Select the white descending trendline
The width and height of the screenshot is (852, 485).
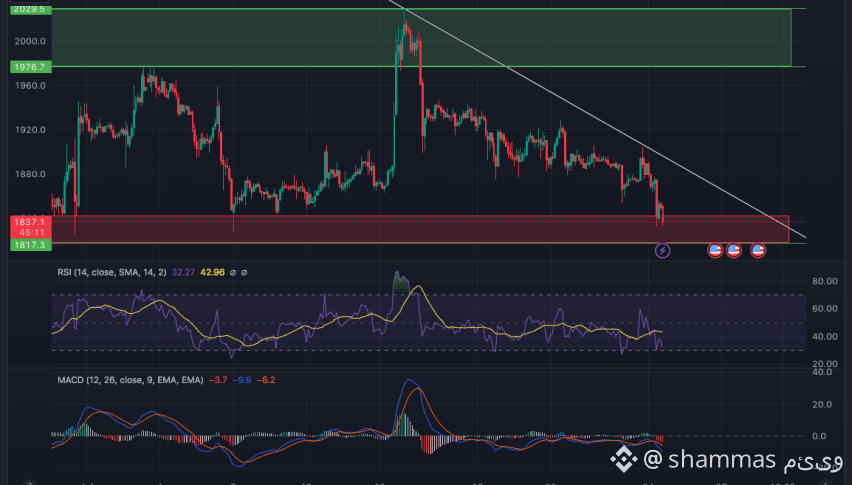click(x=598, y=120)
